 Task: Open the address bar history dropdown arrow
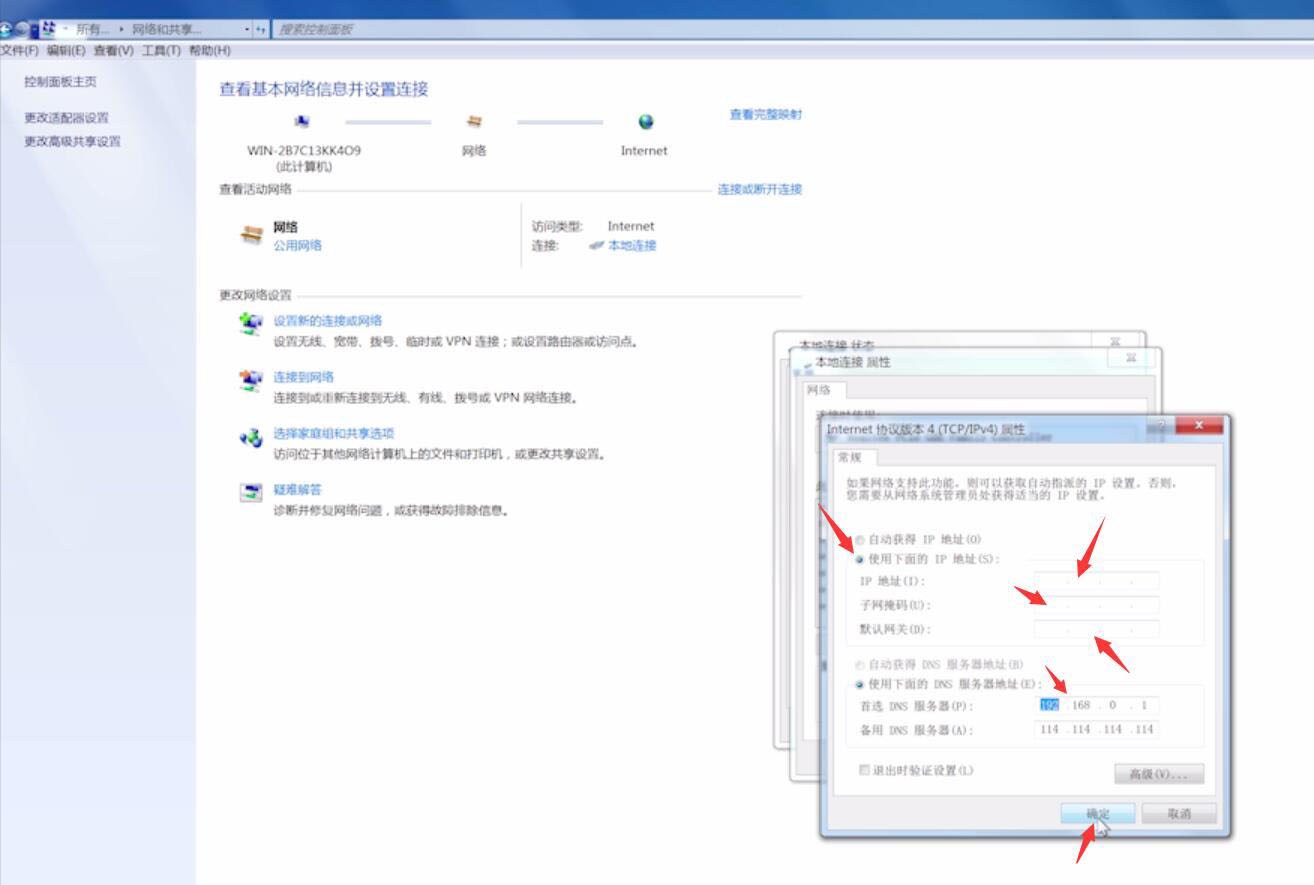pos(247,30)
